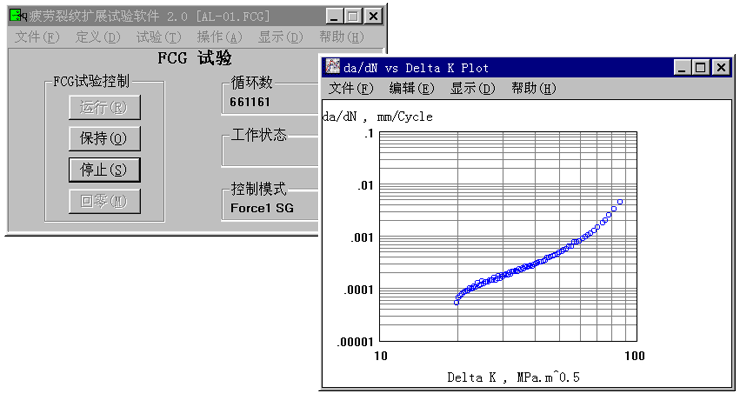The image size is (740, 394).
Task: Open 文件(F) menu in plot window
Action: (351, 88)
